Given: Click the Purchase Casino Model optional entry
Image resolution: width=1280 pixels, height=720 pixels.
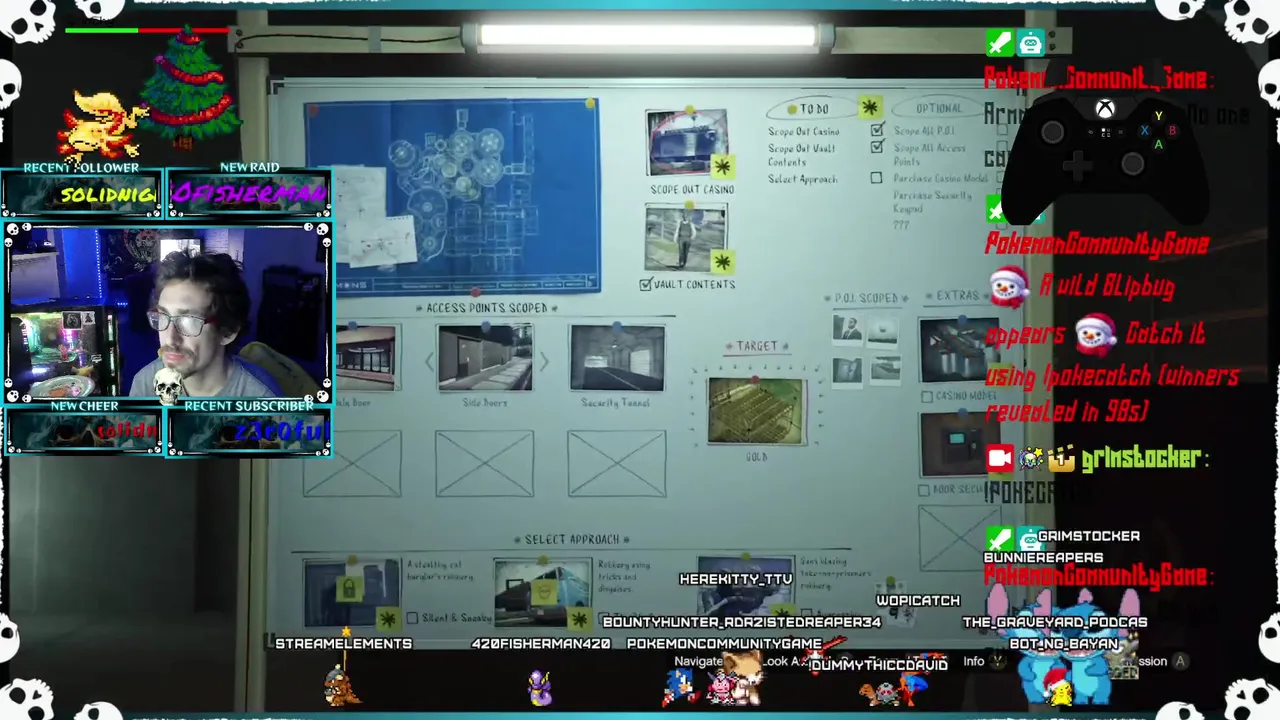Looking at the screenshot, I should (940, 179).
